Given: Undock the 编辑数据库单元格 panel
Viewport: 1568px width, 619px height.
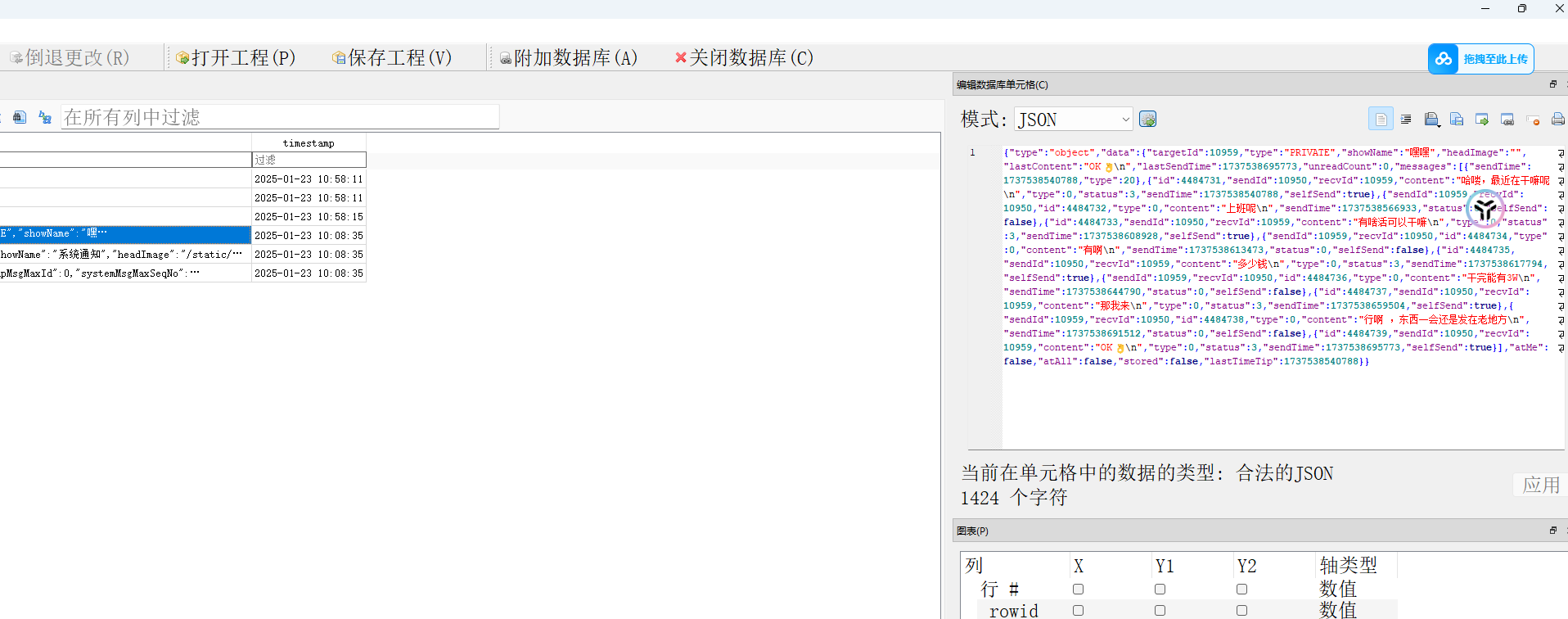Looking at the screenshot, I should pos(1552,84).
